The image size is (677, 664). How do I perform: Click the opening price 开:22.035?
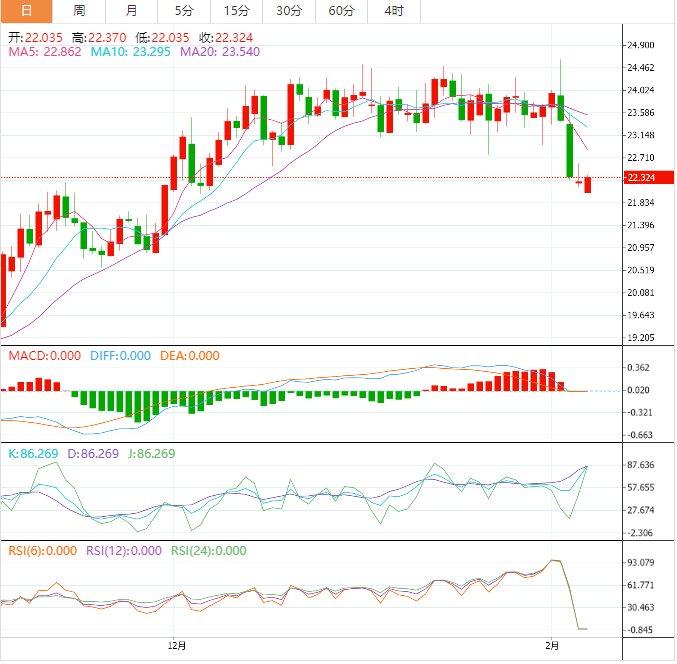pyautogui.click(x=35, y=38)
